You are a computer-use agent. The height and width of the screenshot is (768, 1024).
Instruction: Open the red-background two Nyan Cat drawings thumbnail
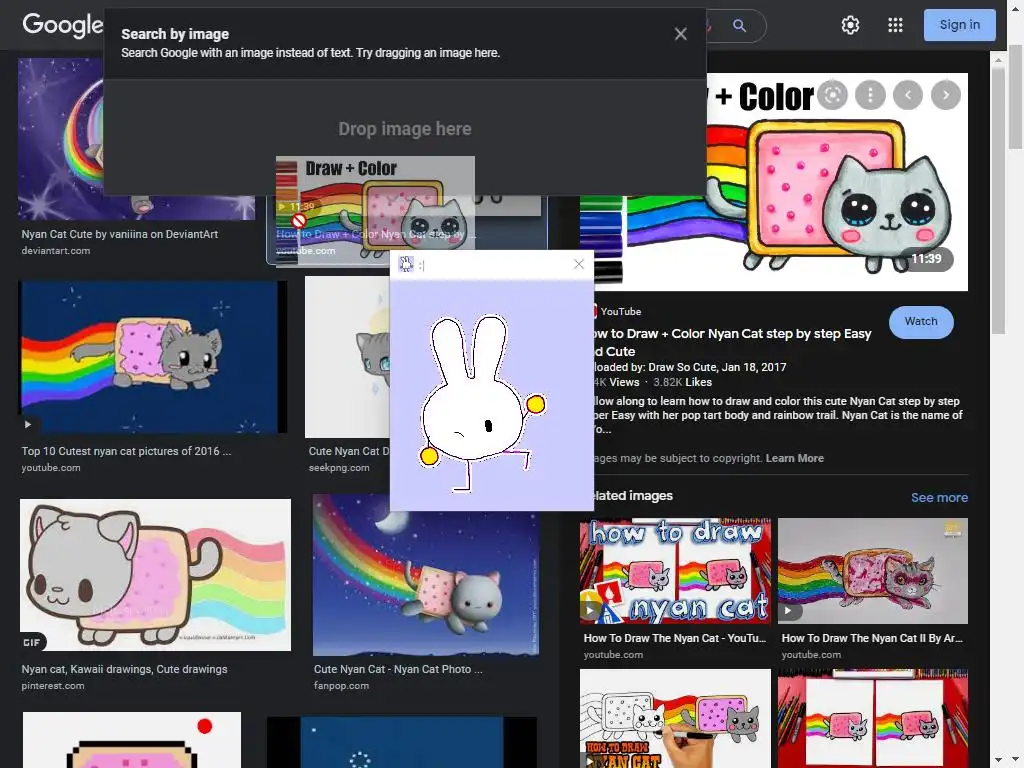(x=872, y=718)
